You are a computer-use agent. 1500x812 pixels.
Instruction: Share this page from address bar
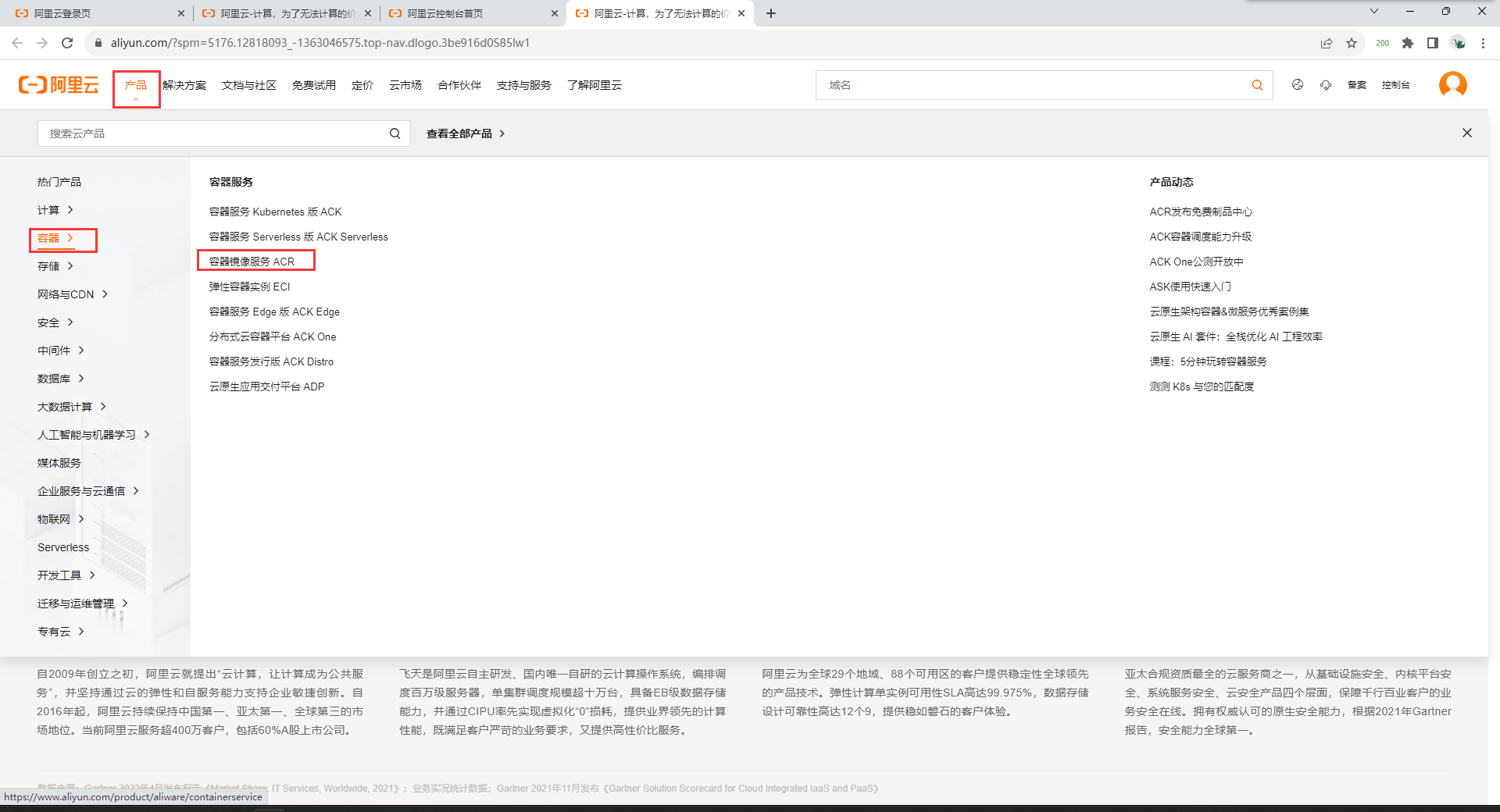pos(1327,43)
